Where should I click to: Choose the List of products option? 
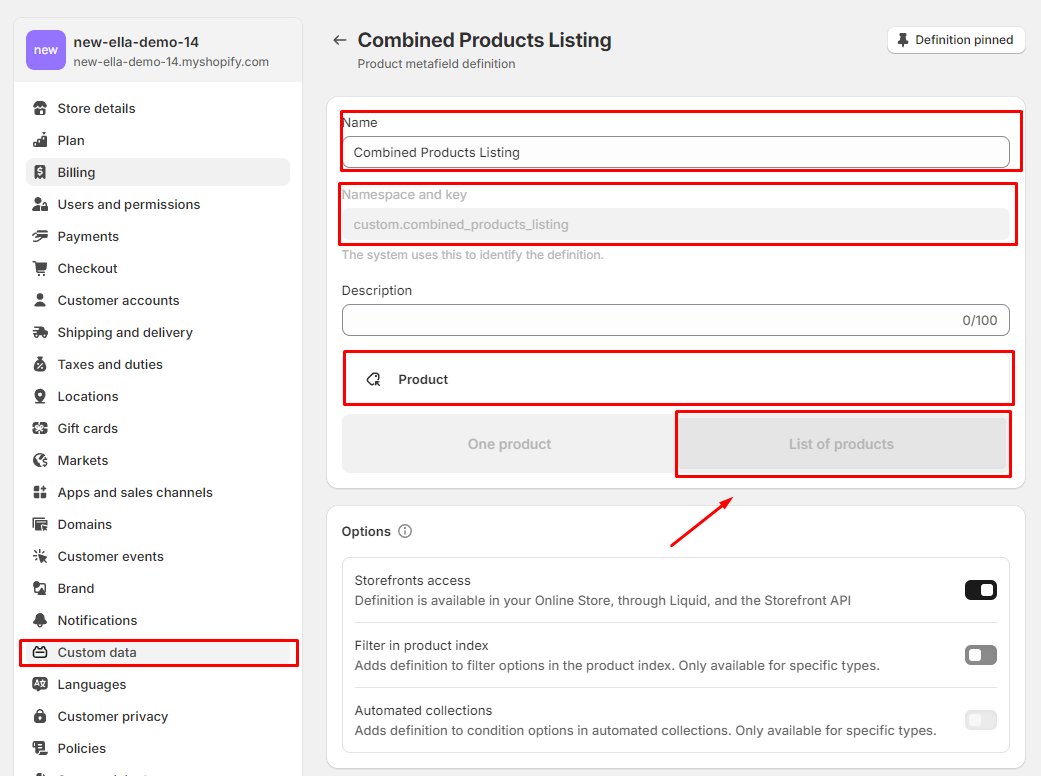841,444
